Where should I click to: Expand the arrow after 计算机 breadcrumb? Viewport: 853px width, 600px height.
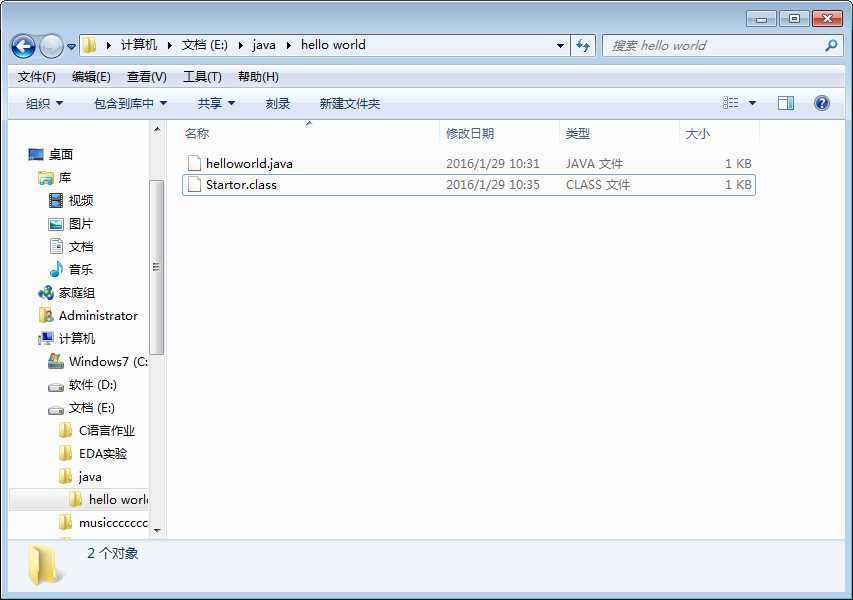170,45
